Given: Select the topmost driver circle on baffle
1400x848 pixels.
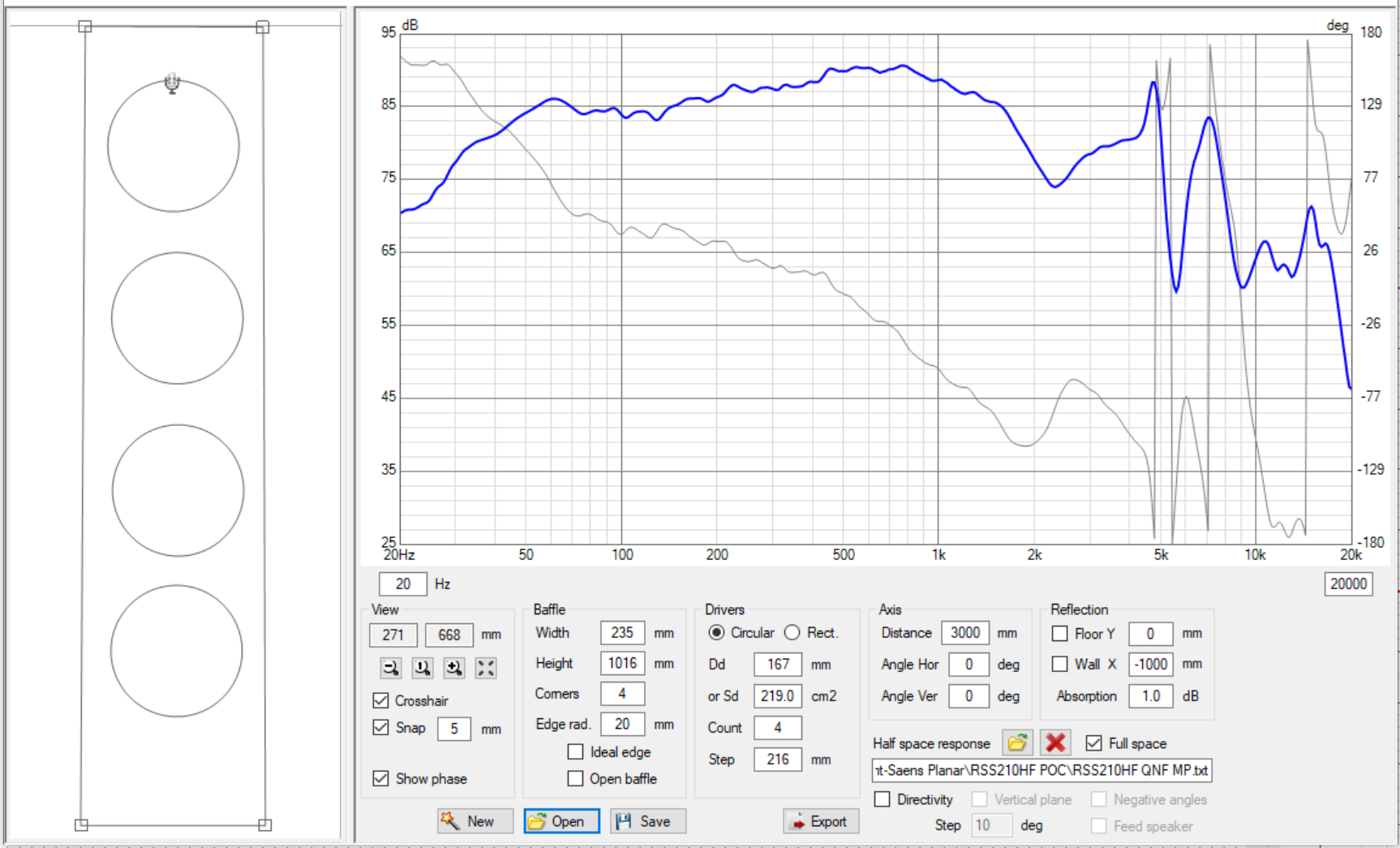Looking at the screenshot, I should [x=174, y=146].
